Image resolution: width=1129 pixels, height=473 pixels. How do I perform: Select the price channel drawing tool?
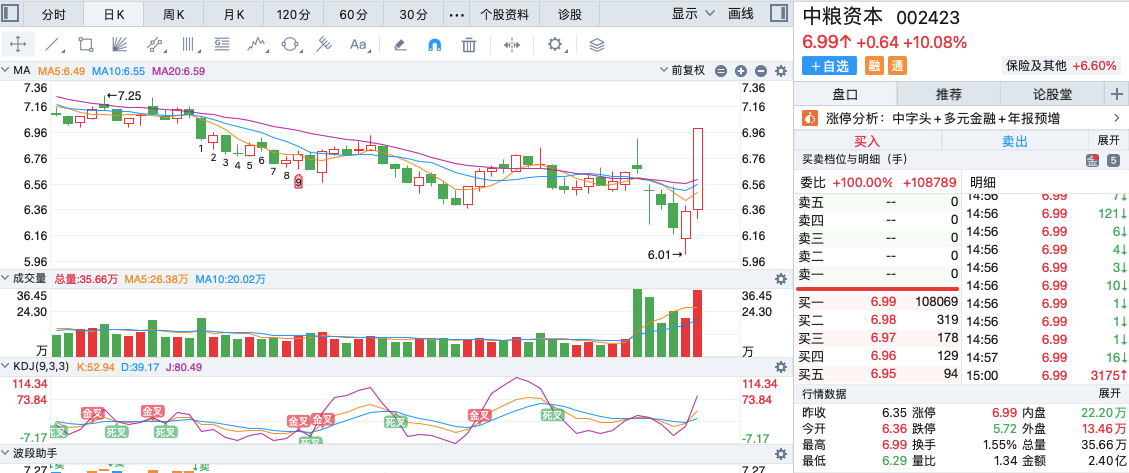pos(155,45)
